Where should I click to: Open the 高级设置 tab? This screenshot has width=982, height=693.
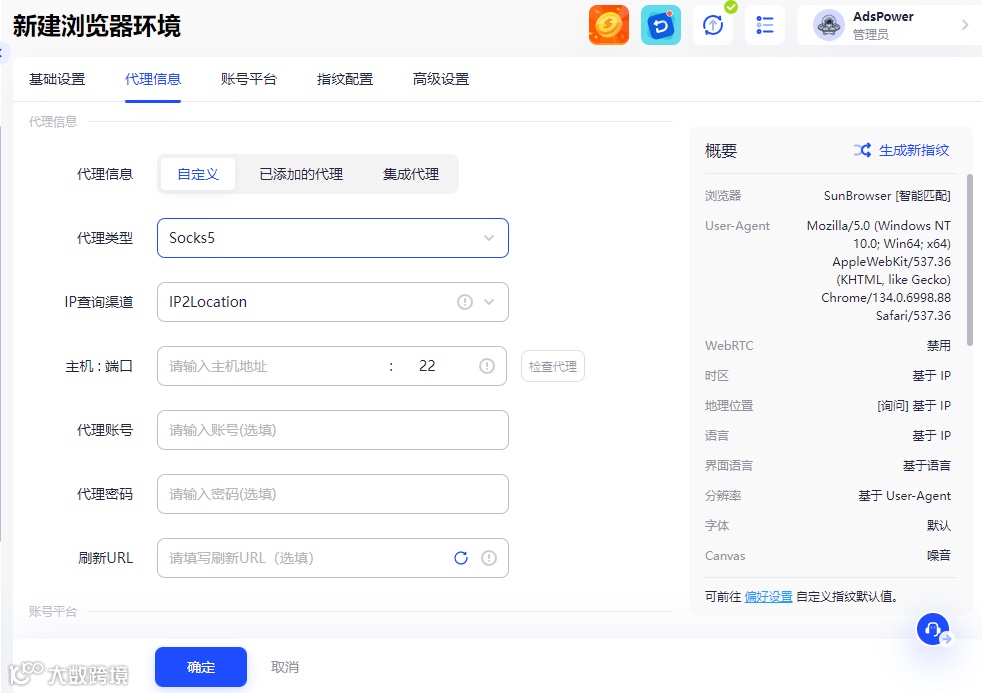441,79
